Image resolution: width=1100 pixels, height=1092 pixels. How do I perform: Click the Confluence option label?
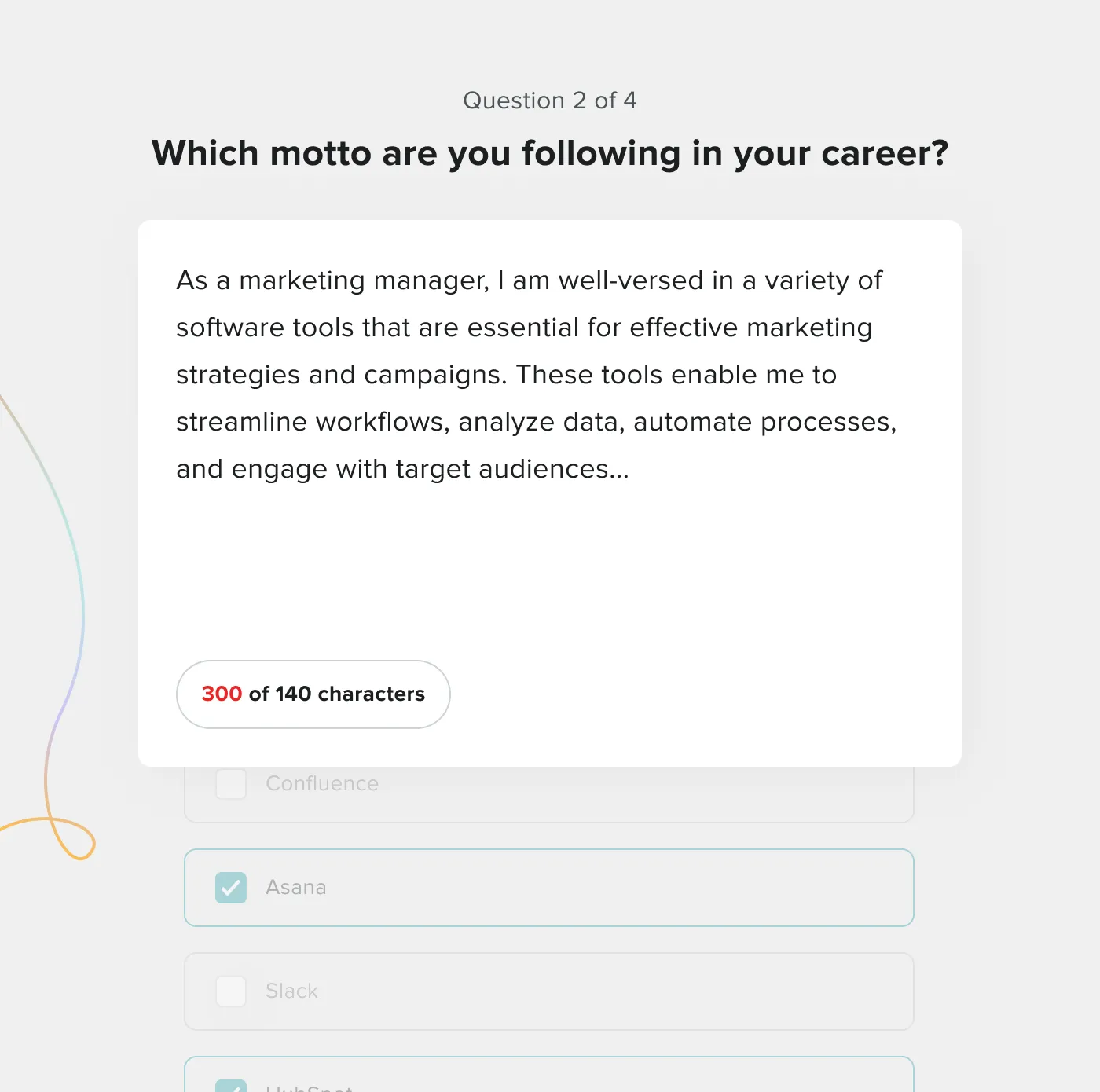coord(322,783)
